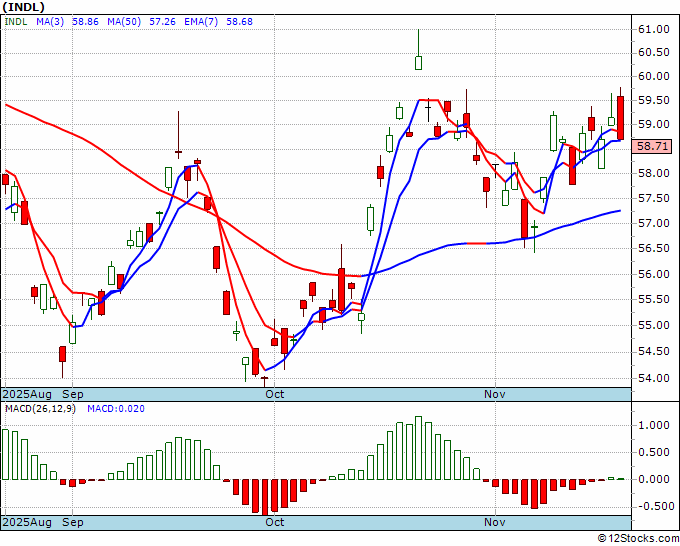The width and height of the screenshot is (680, 546).
Task: Click Sep on the price chart axis
Action: point(72,394)
